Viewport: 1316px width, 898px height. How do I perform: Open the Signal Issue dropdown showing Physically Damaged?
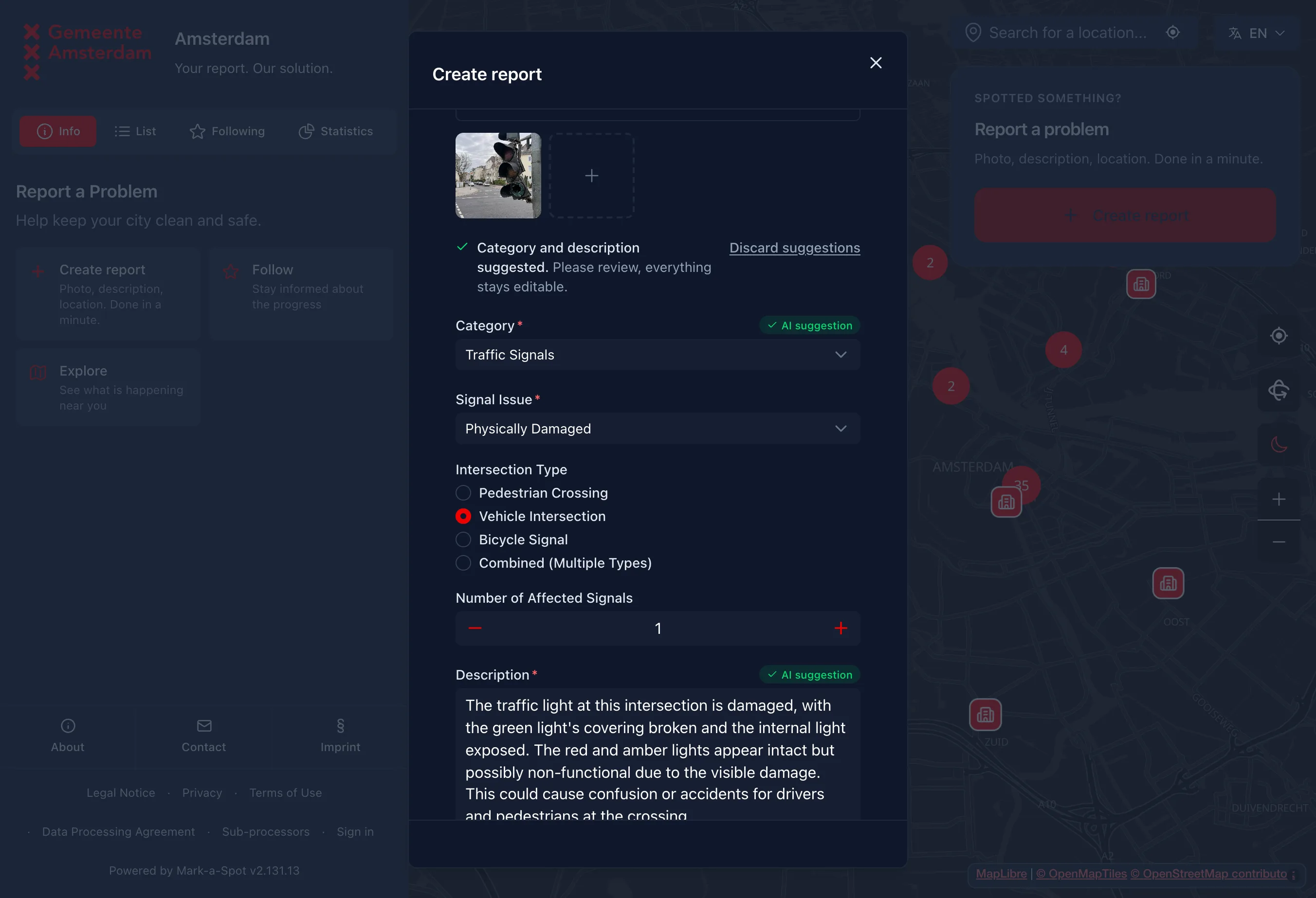click(x=658, y=429)
